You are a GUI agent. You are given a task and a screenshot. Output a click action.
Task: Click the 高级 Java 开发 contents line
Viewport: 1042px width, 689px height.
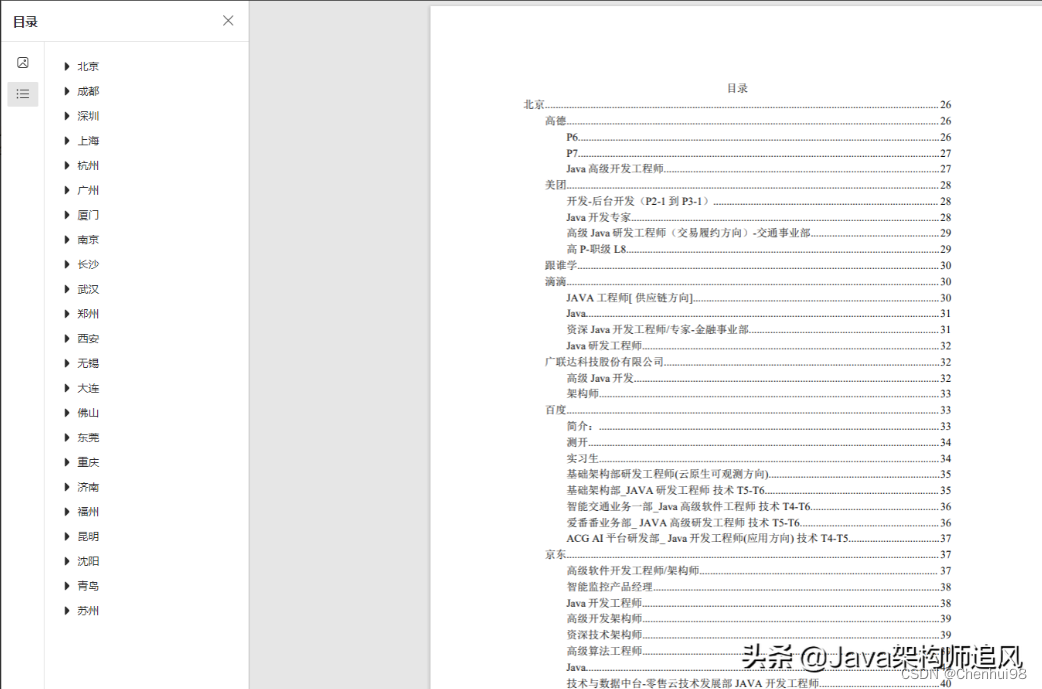click(x=758, y=378)
